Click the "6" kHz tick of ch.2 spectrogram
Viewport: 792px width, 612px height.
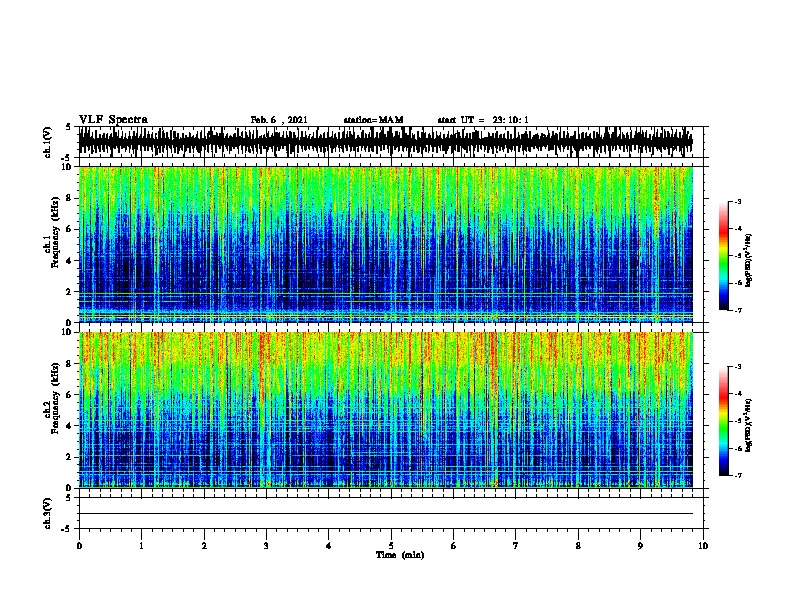point(69,394)
